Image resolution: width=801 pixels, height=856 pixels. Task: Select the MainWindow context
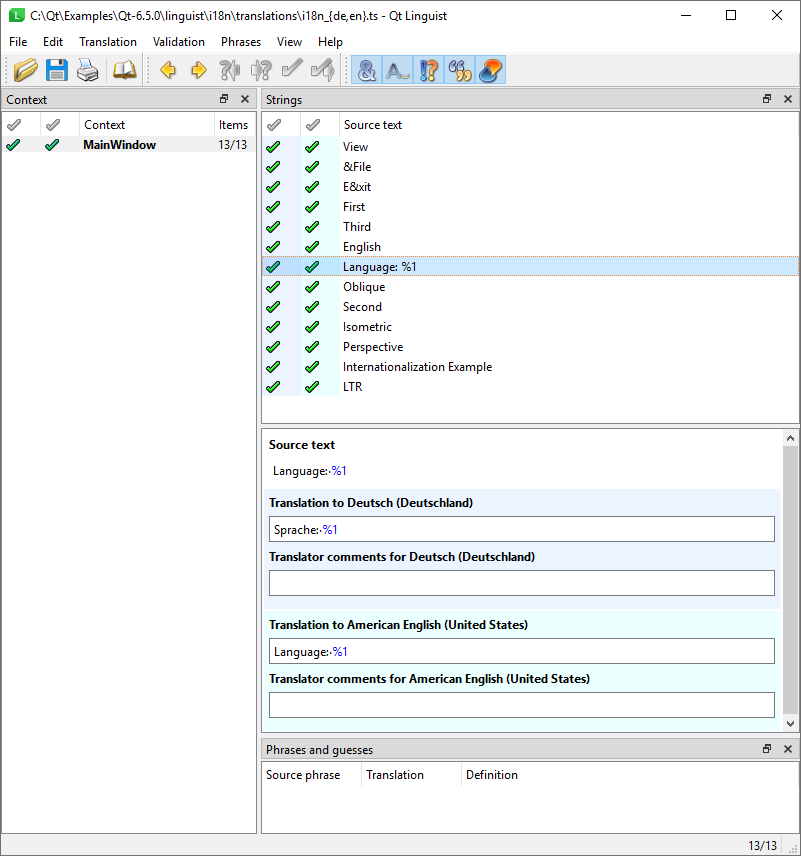[119, 144]
